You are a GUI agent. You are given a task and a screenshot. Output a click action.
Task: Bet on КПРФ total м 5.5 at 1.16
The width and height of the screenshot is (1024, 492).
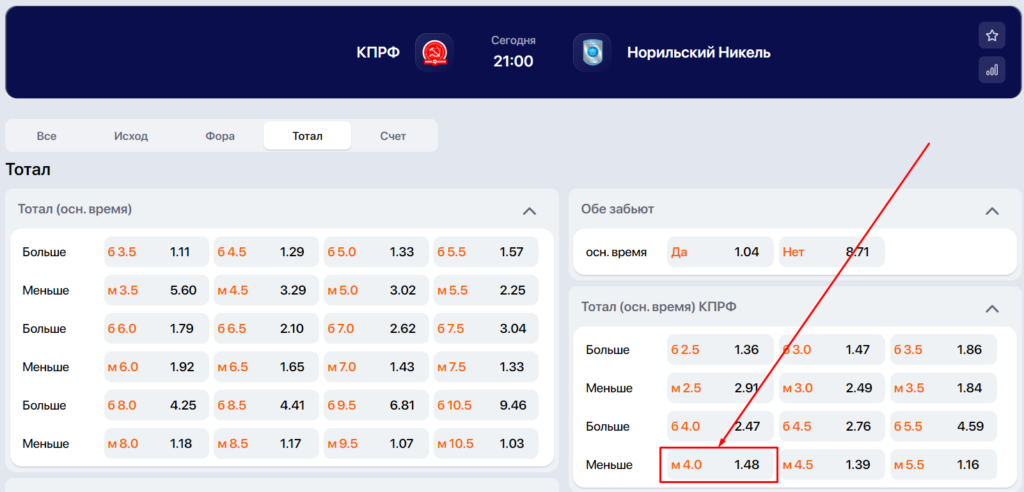pos(944,465)
